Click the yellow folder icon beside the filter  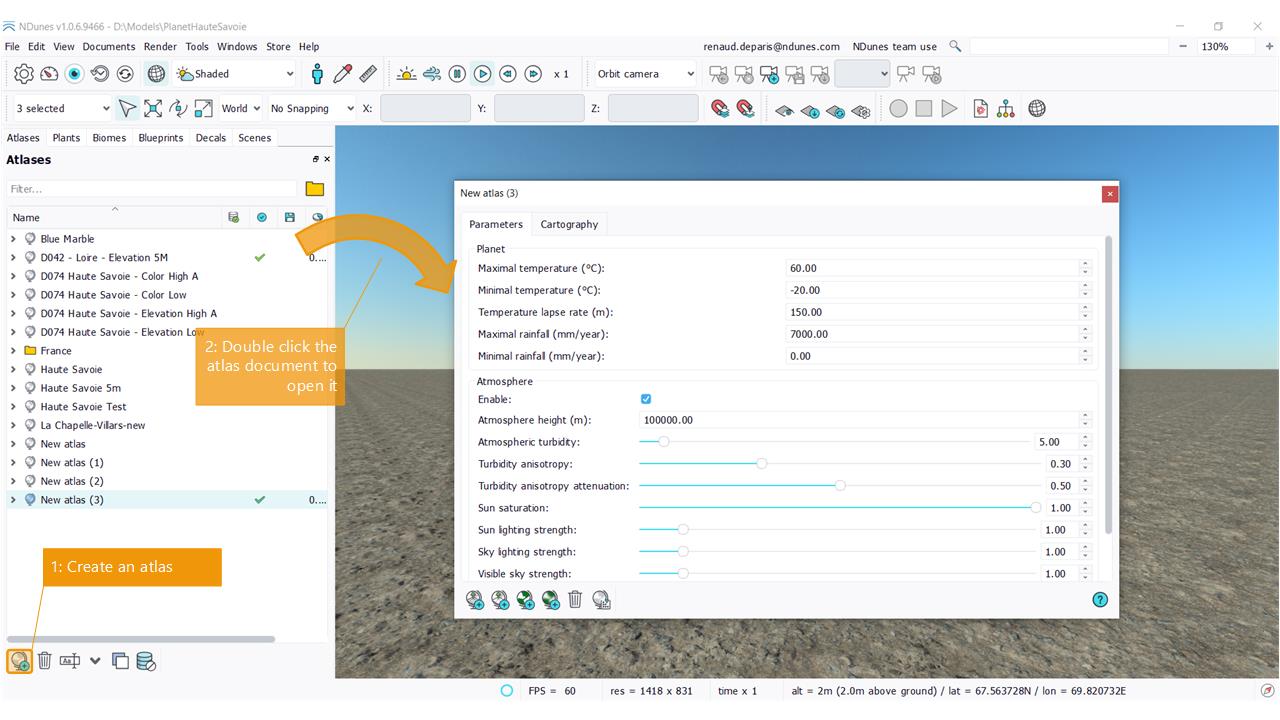click(x=315, y=189)
